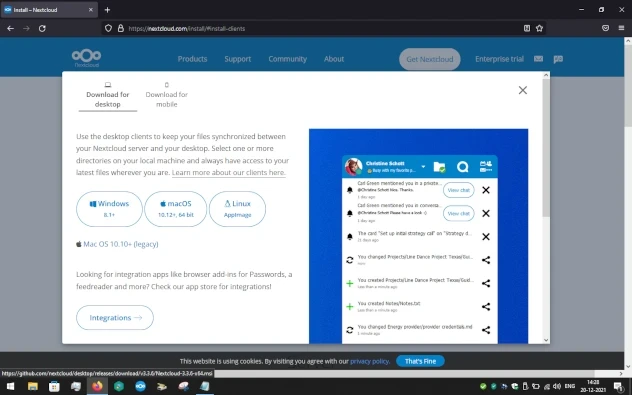Open the privacy policy link

click(x=370, y=361)
